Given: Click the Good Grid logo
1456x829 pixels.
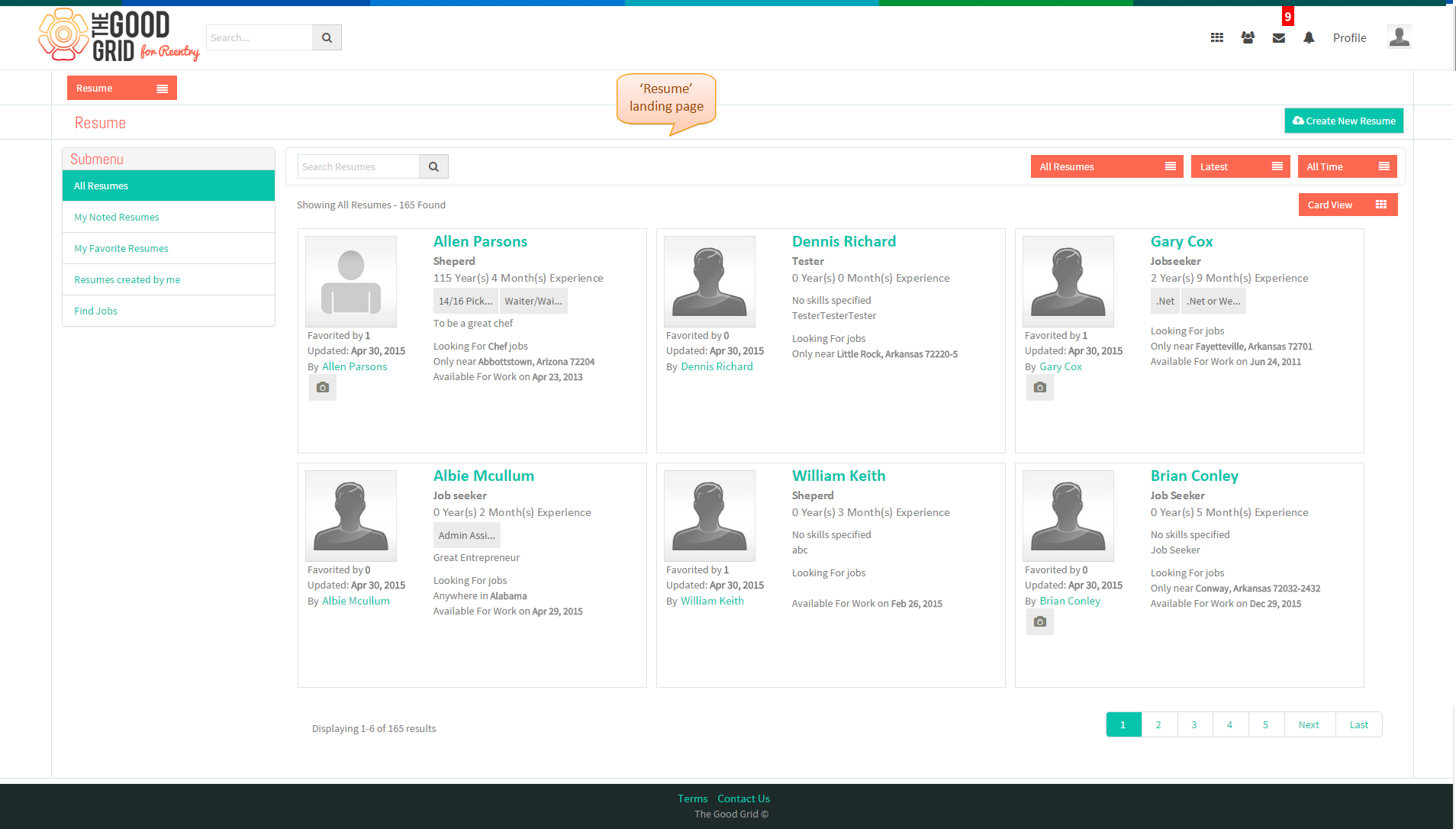Looking at the screenshot, I should pos(119,35).
